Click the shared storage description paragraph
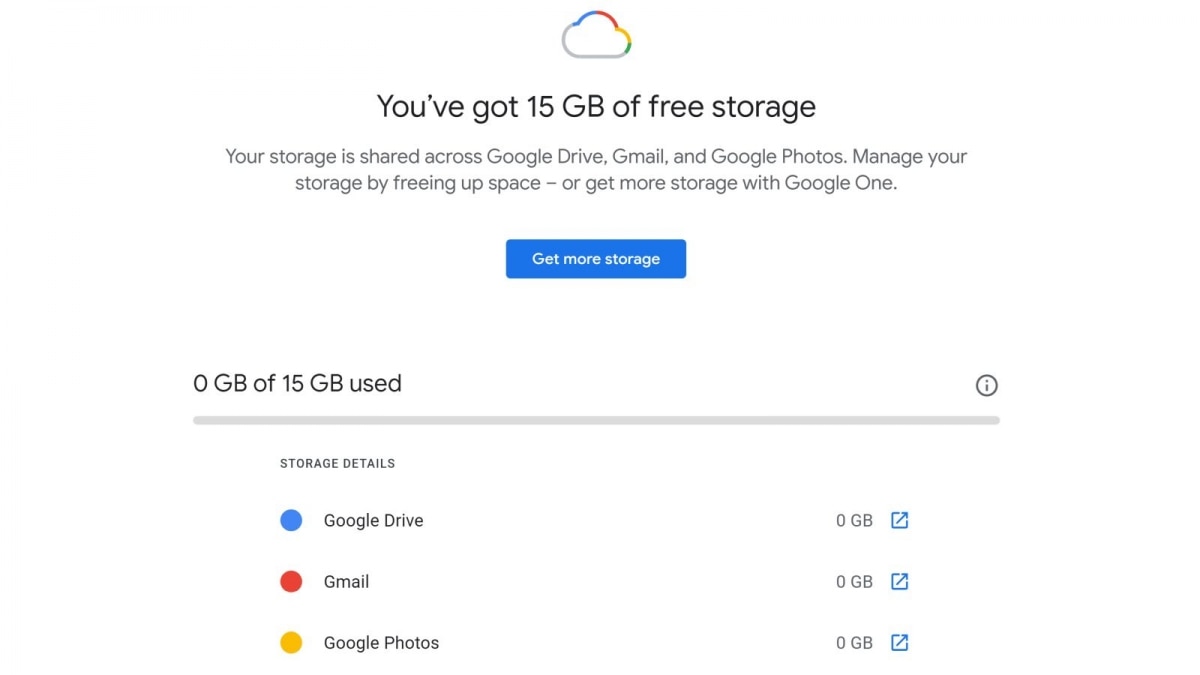The image size is (1200, 675). 596,170
